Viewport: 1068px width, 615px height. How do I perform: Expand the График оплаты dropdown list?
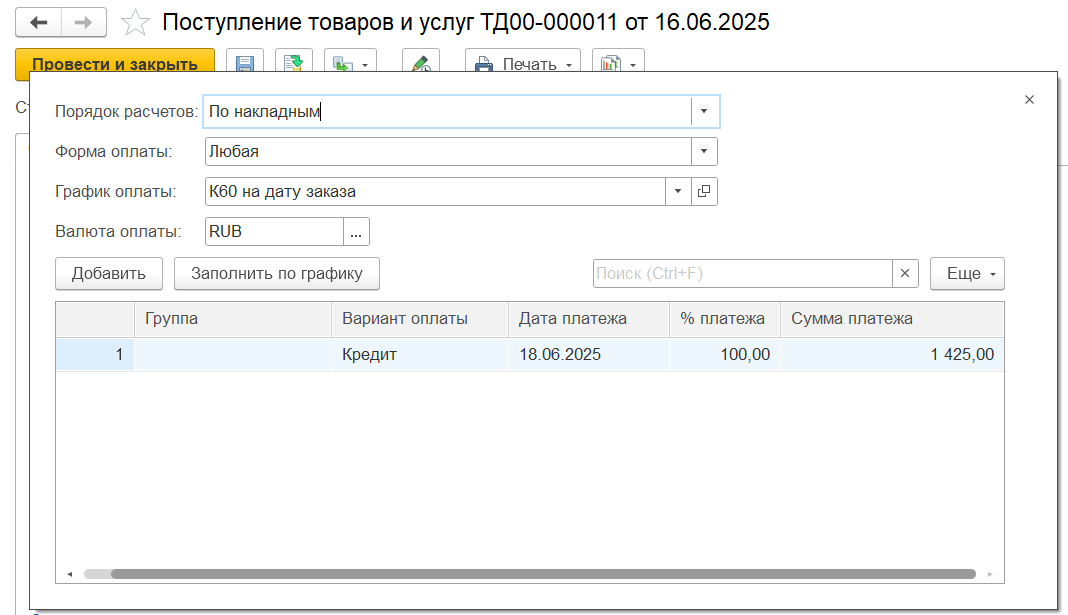(x=678, y=191)
